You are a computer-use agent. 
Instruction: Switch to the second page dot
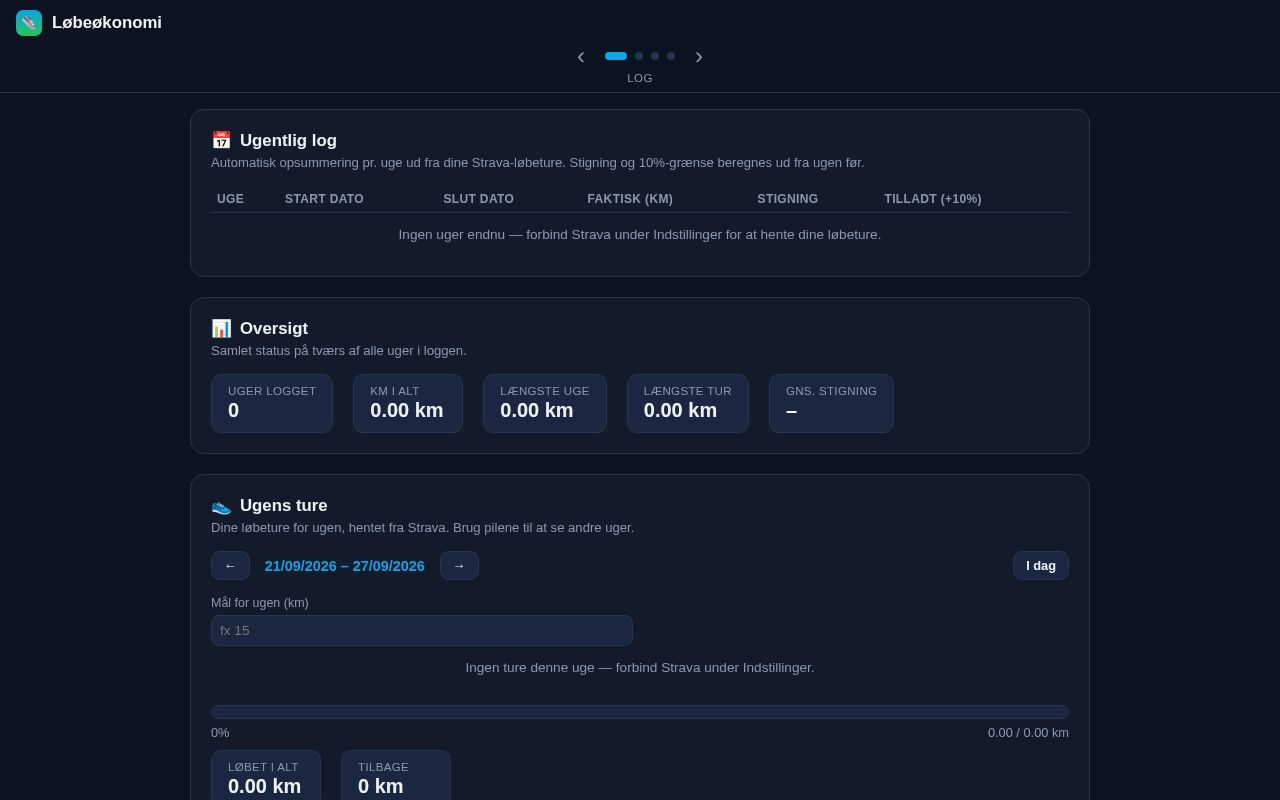click(x=639, y=56)
